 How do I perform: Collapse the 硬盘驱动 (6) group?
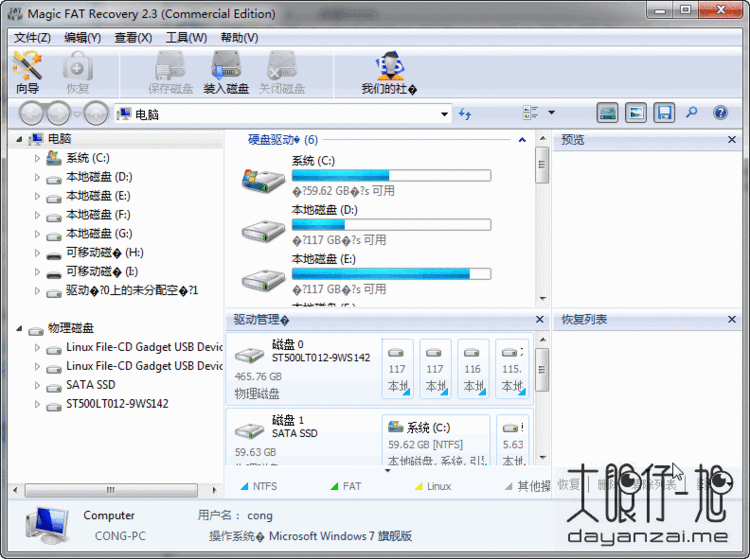(x=522, y=140)
